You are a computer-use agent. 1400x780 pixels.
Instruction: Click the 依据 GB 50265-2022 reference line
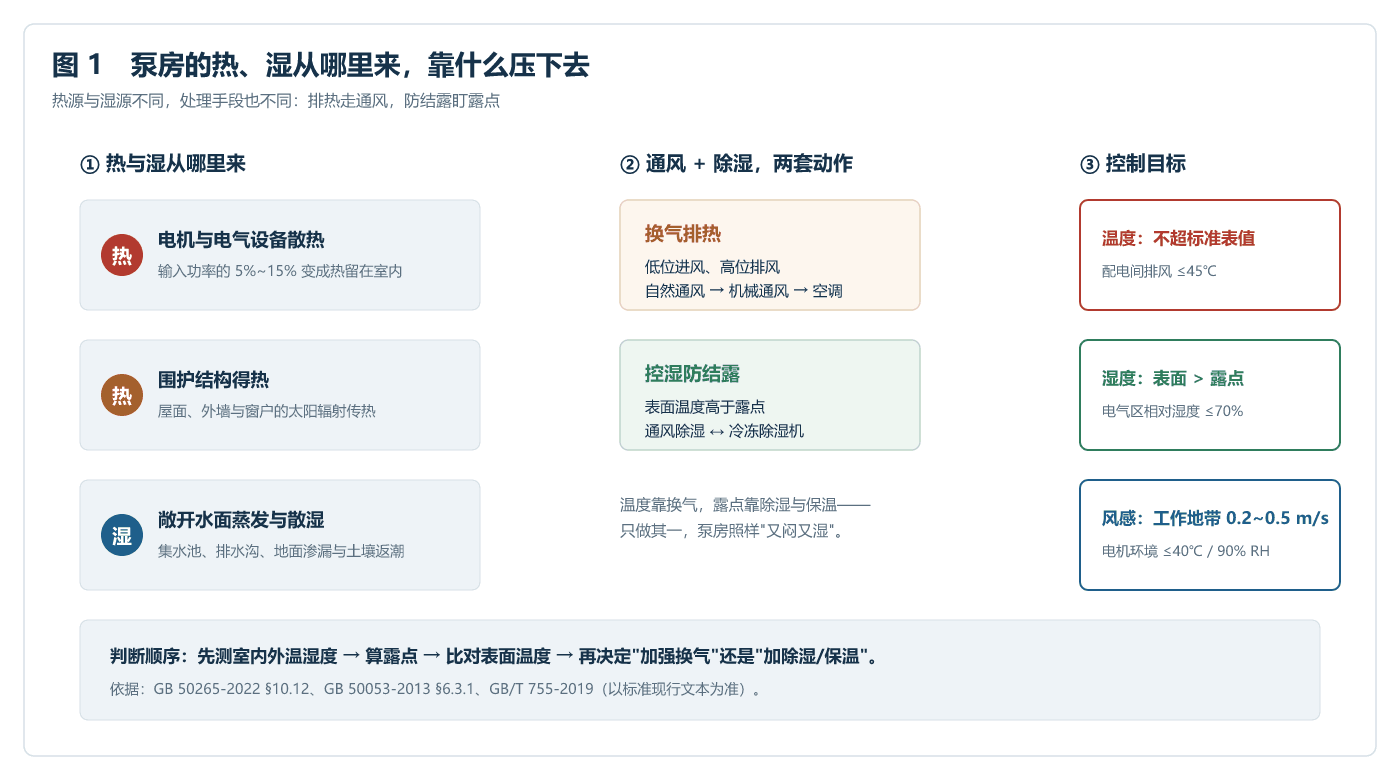(436, 689)
